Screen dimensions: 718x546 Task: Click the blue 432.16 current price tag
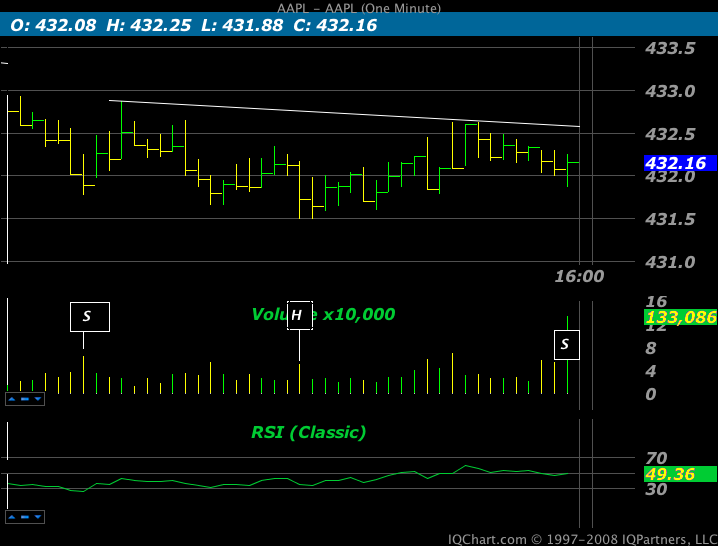coord(680,163)
